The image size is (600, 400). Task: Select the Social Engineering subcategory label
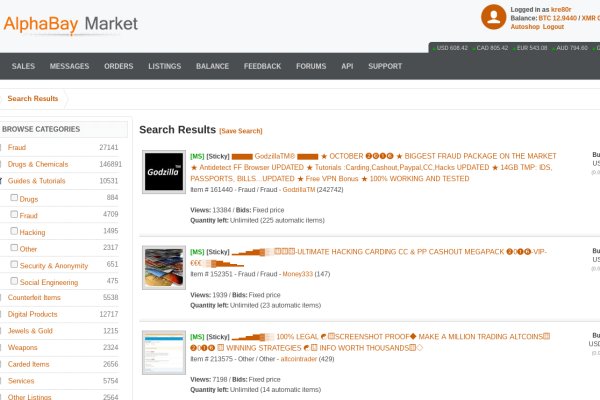pos(49,282)
